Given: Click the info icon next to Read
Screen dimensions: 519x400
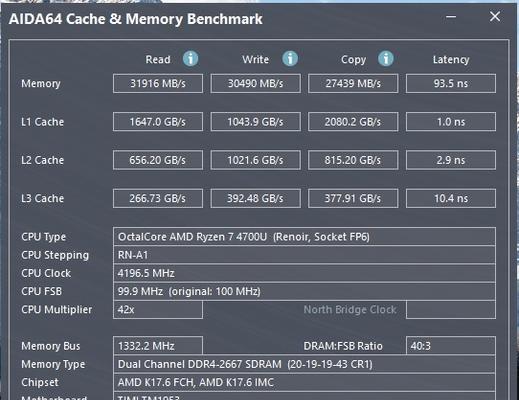Looking at the screenshot, I should tap(191, 59).
